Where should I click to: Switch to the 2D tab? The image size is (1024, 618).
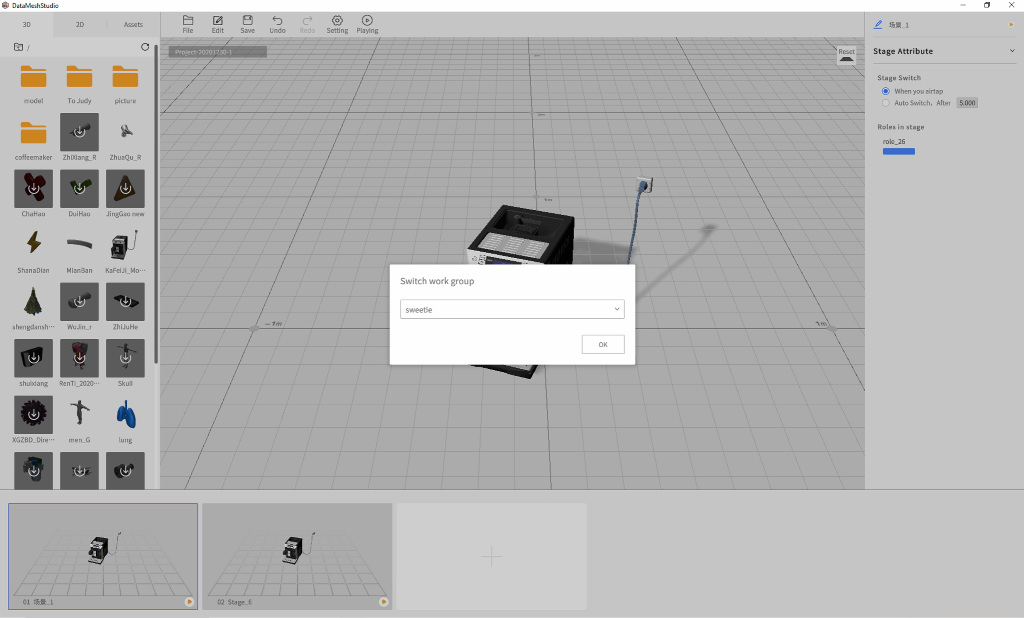tap(80, 24)
